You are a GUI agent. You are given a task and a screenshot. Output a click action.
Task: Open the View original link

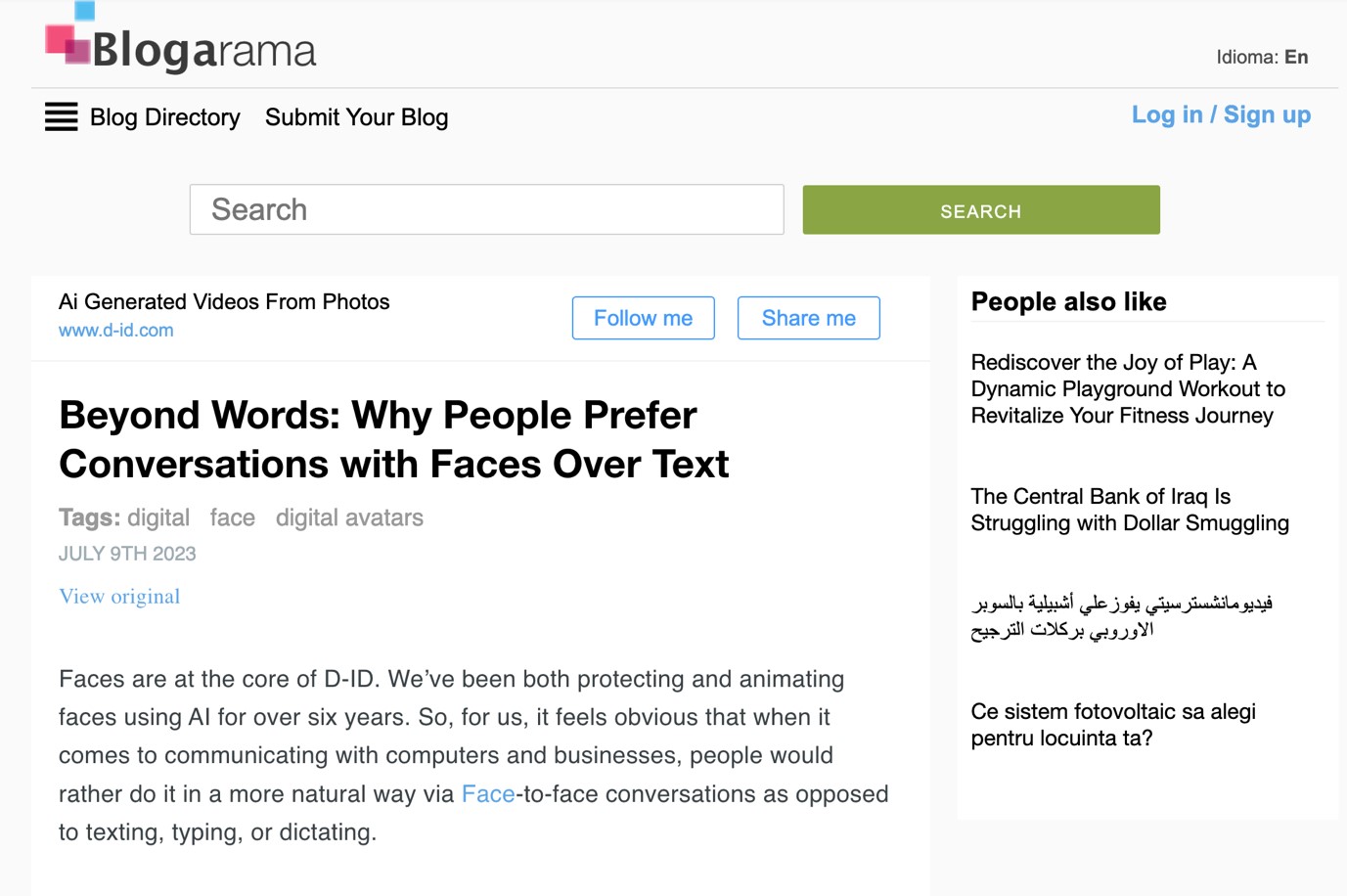pos(119,597)
